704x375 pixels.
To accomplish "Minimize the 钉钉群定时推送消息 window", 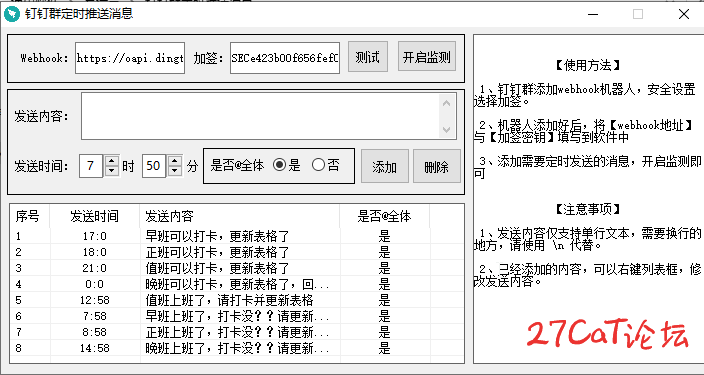I will (x=593, y=14).
